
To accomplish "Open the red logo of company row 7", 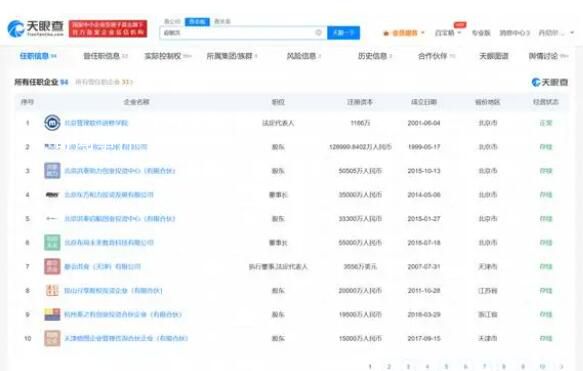I will click(52, 267).
